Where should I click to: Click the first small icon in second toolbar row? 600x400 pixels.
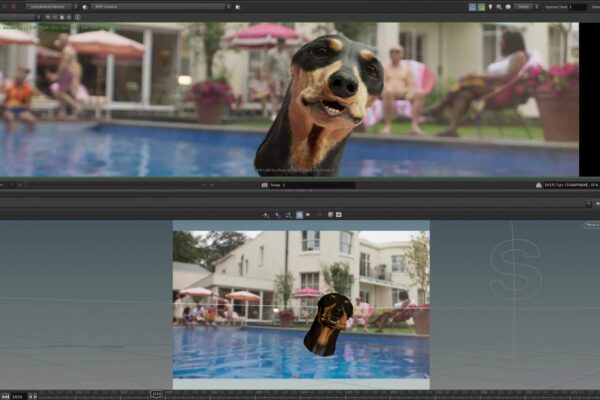(x=48, y=17)
